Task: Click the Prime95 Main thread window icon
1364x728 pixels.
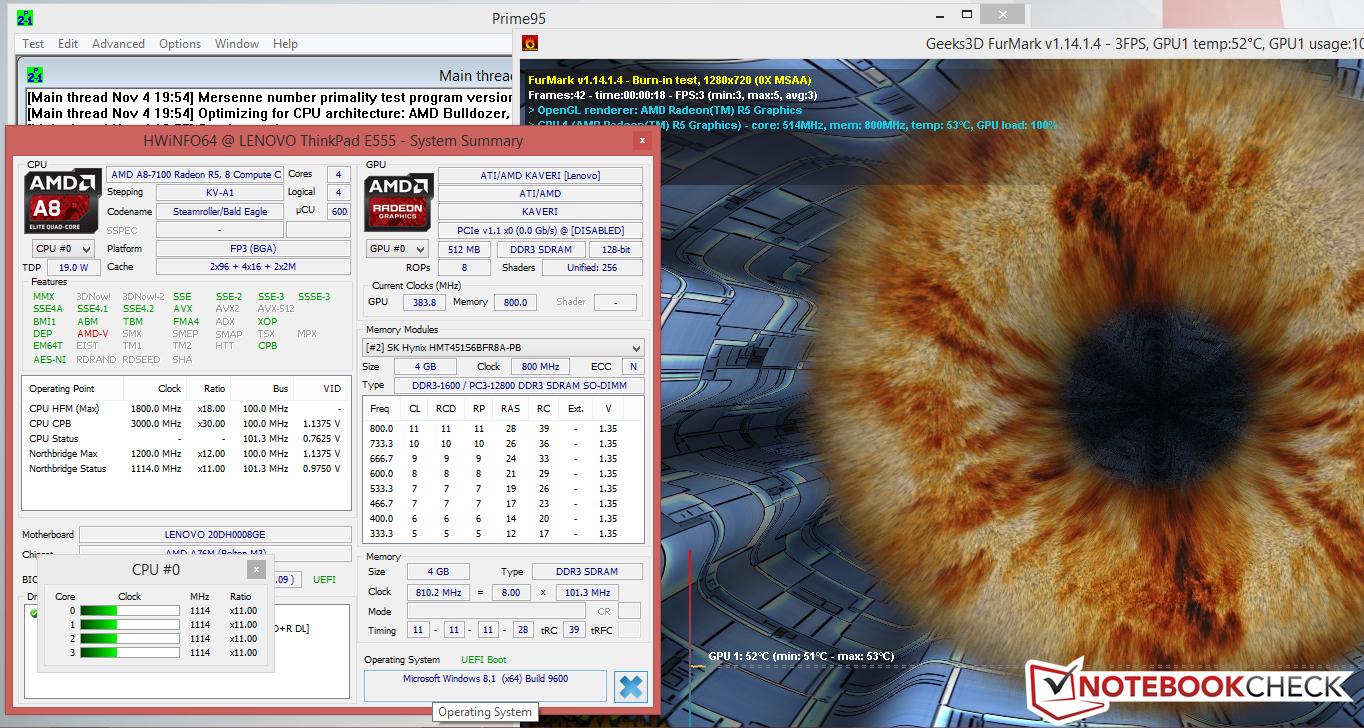Action: [x=35, y=76]
